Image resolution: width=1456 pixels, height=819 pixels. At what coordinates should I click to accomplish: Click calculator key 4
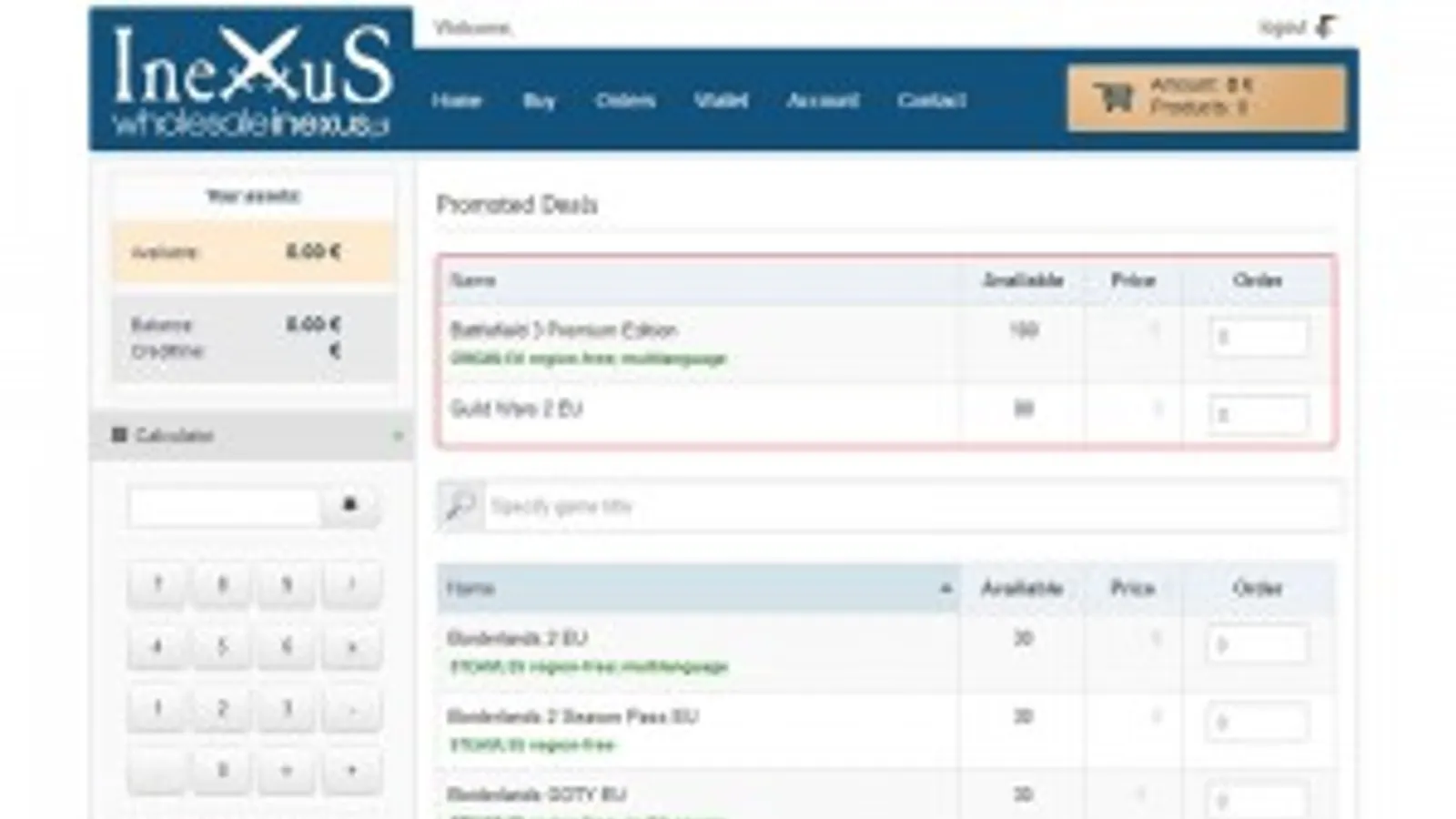[157, 646]
